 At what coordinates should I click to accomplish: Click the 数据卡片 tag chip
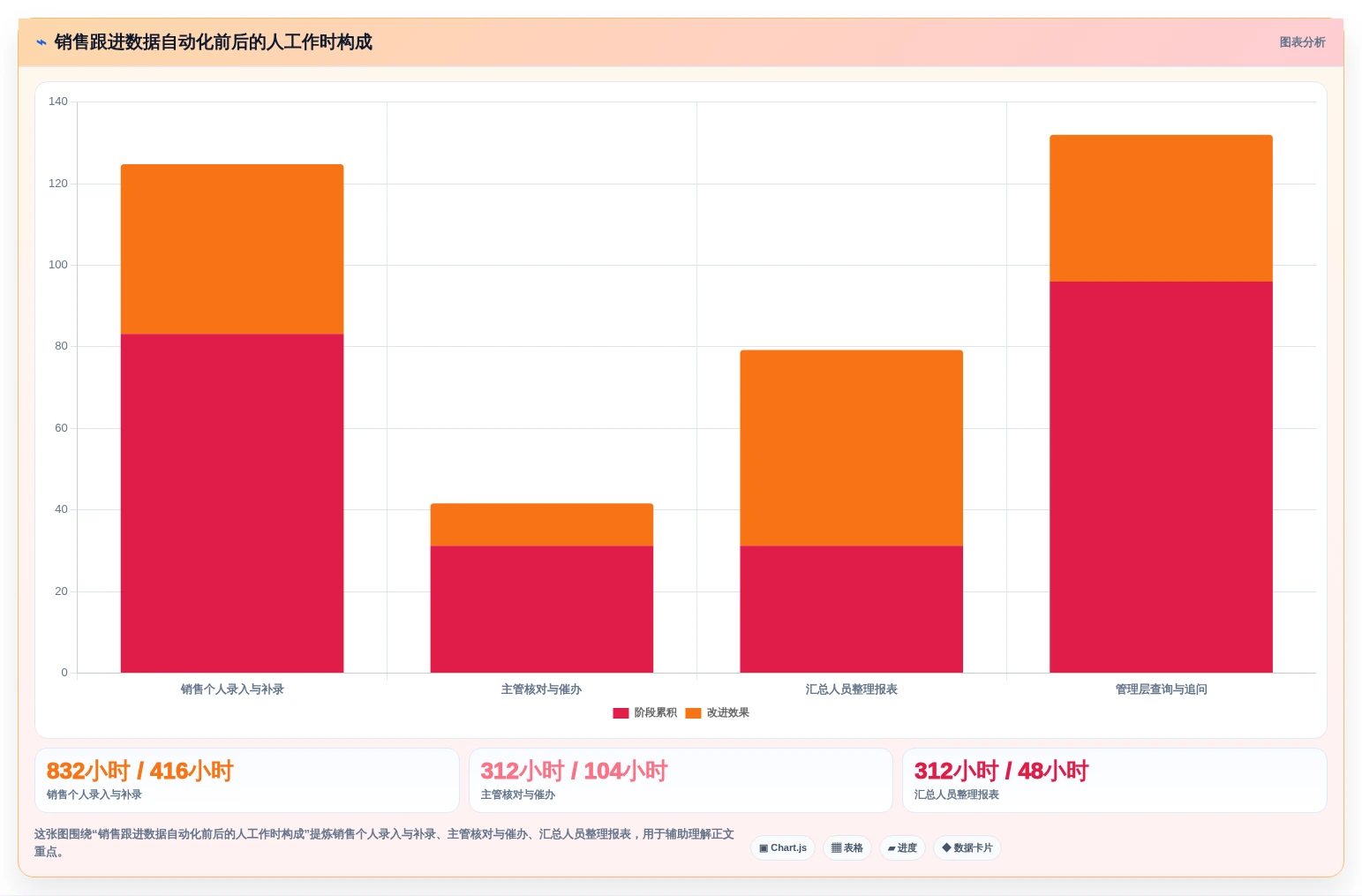967,848
